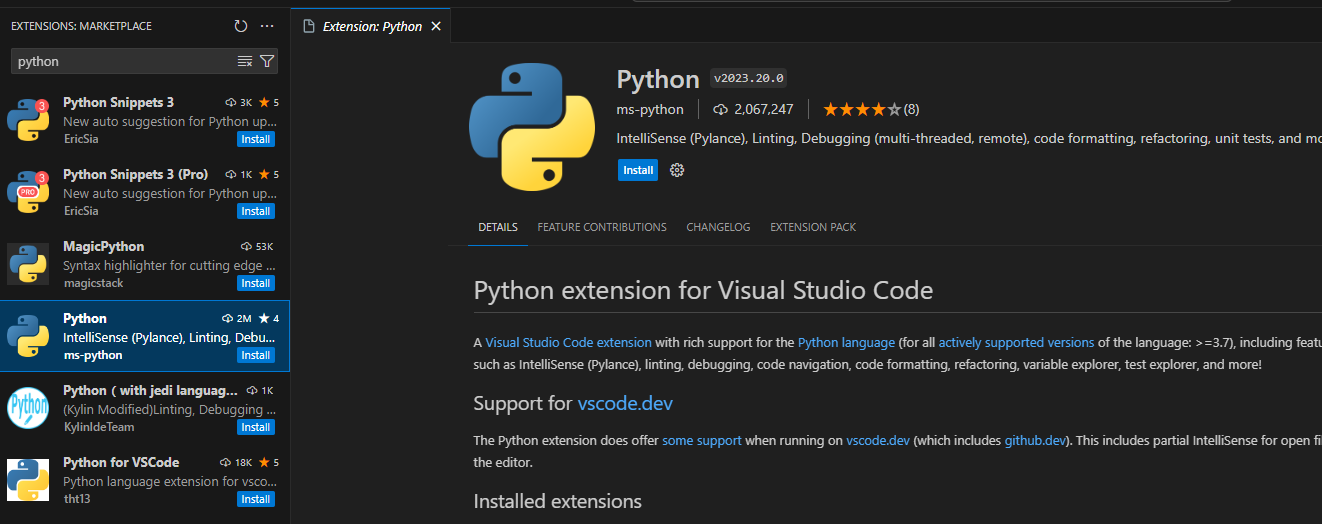
Task: Open the actively supported versions link
Action: tap(1016, 342)
